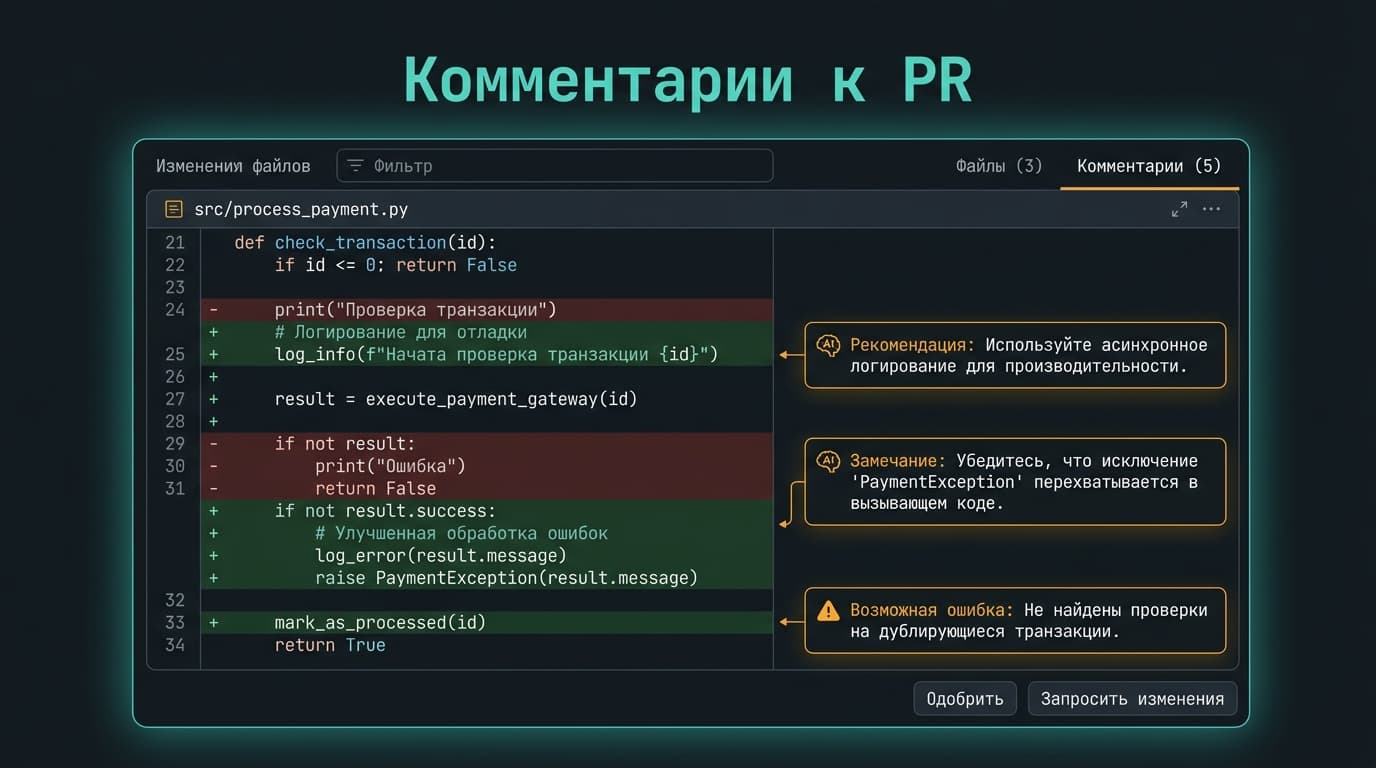The image size is (1376, 768).
Task: Open the Рекомендация comment about асинхронное логирование
Action: coord(1015,355)
